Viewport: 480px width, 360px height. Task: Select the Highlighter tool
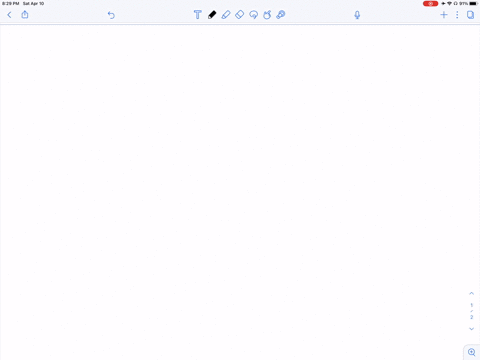click(226, 15)
